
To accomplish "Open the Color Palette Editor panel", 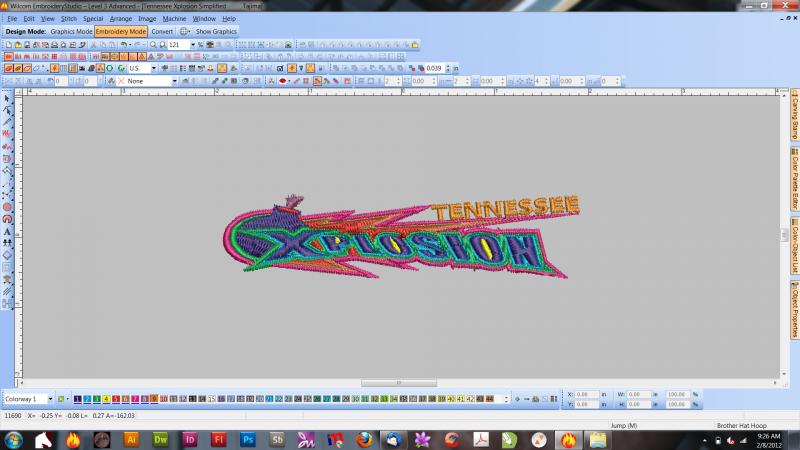I will point(795,179).
